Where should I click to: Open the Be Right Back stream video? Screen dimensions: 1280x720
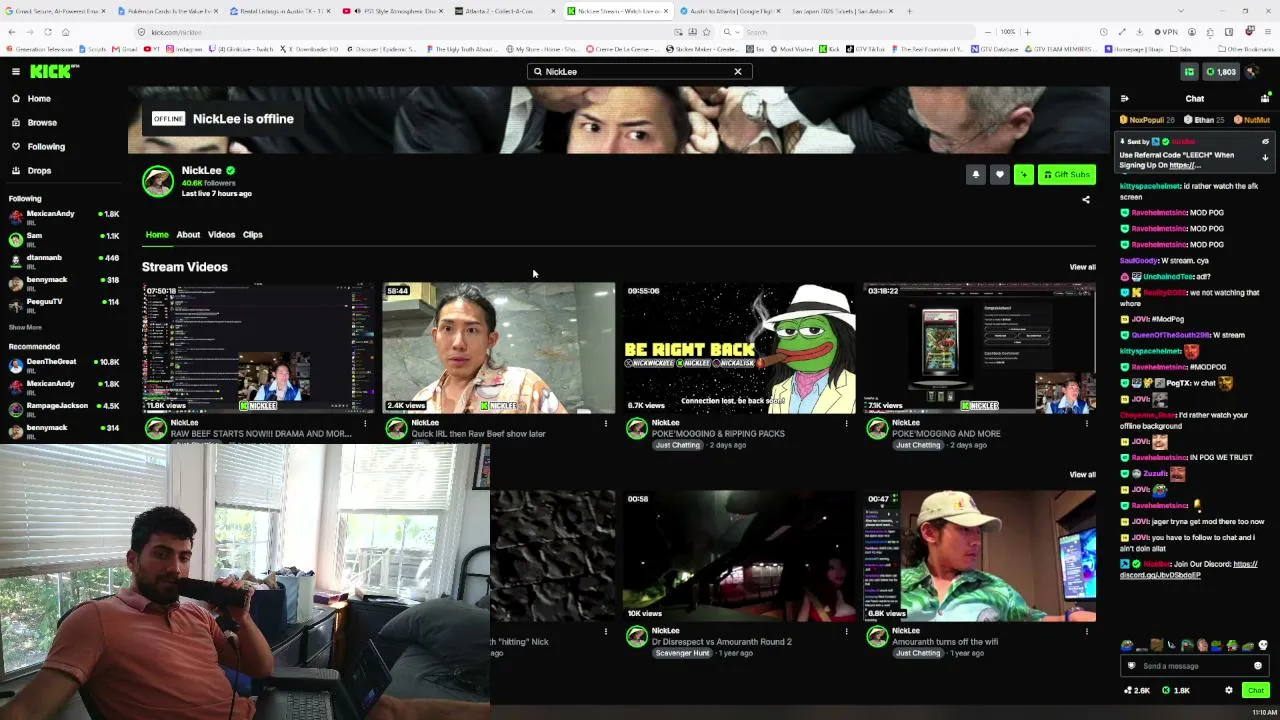point(739,348)
